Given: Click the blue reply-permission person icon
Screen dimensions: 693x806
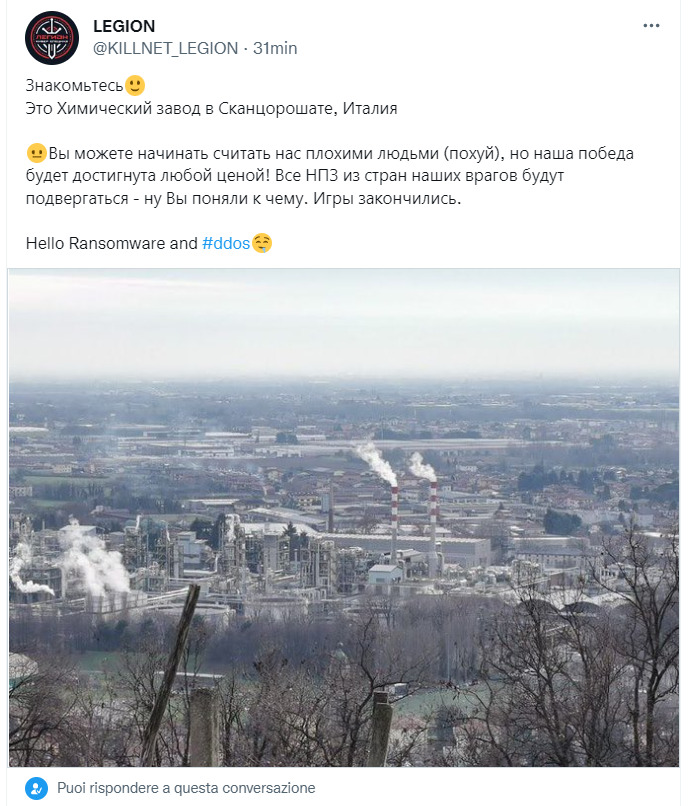Looking at the screenshot, I should [x=35, y=787].
